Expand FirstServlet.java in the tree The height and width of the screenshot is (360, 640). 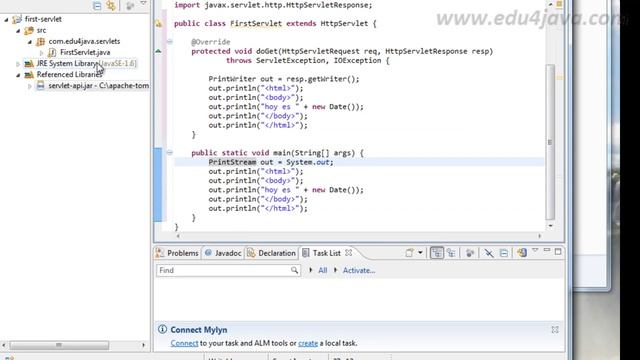pyautogui.click(x=41, y=53)
